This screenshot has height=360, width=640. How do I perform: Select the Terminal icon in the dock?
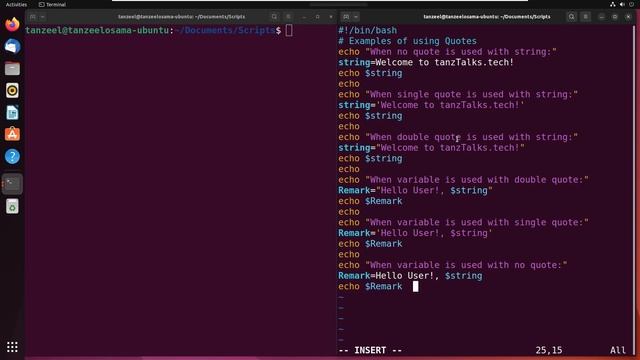coord(12,184)
